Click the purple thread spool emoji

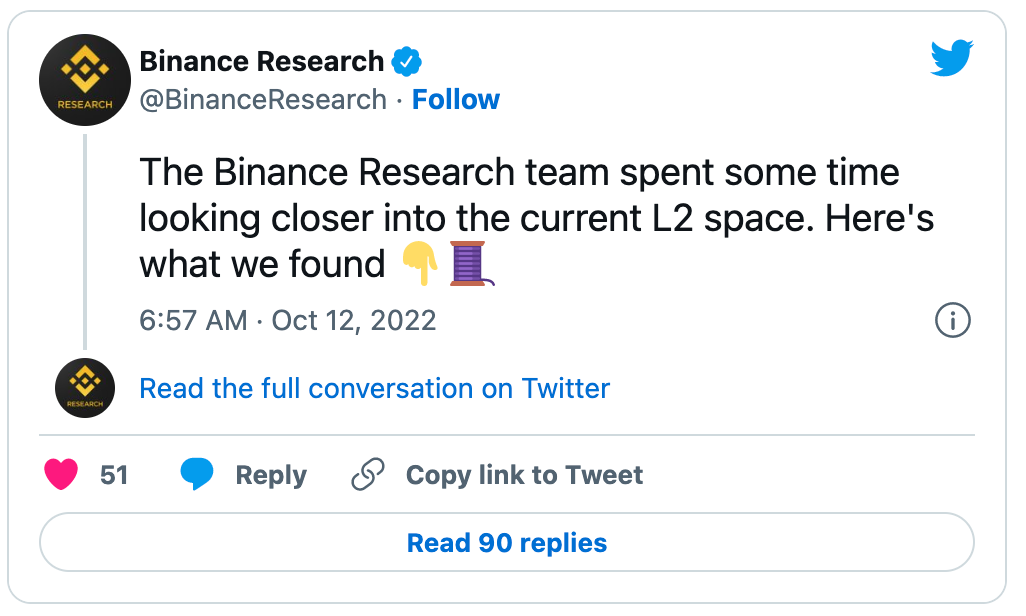click(x=468, y=264)
